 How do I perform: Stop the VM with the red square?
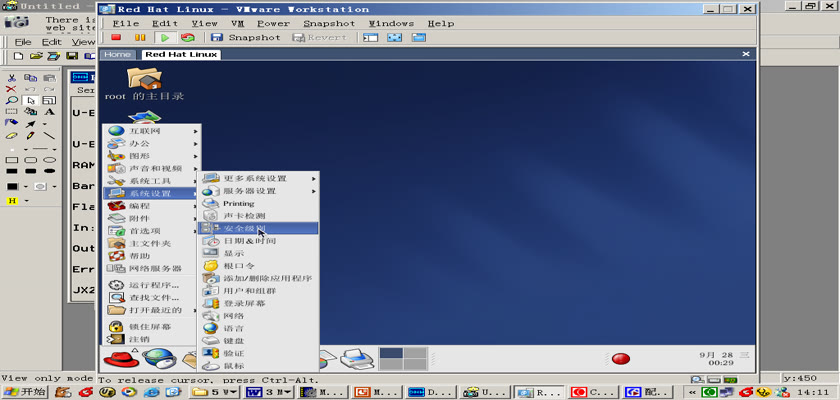(116, 37)
